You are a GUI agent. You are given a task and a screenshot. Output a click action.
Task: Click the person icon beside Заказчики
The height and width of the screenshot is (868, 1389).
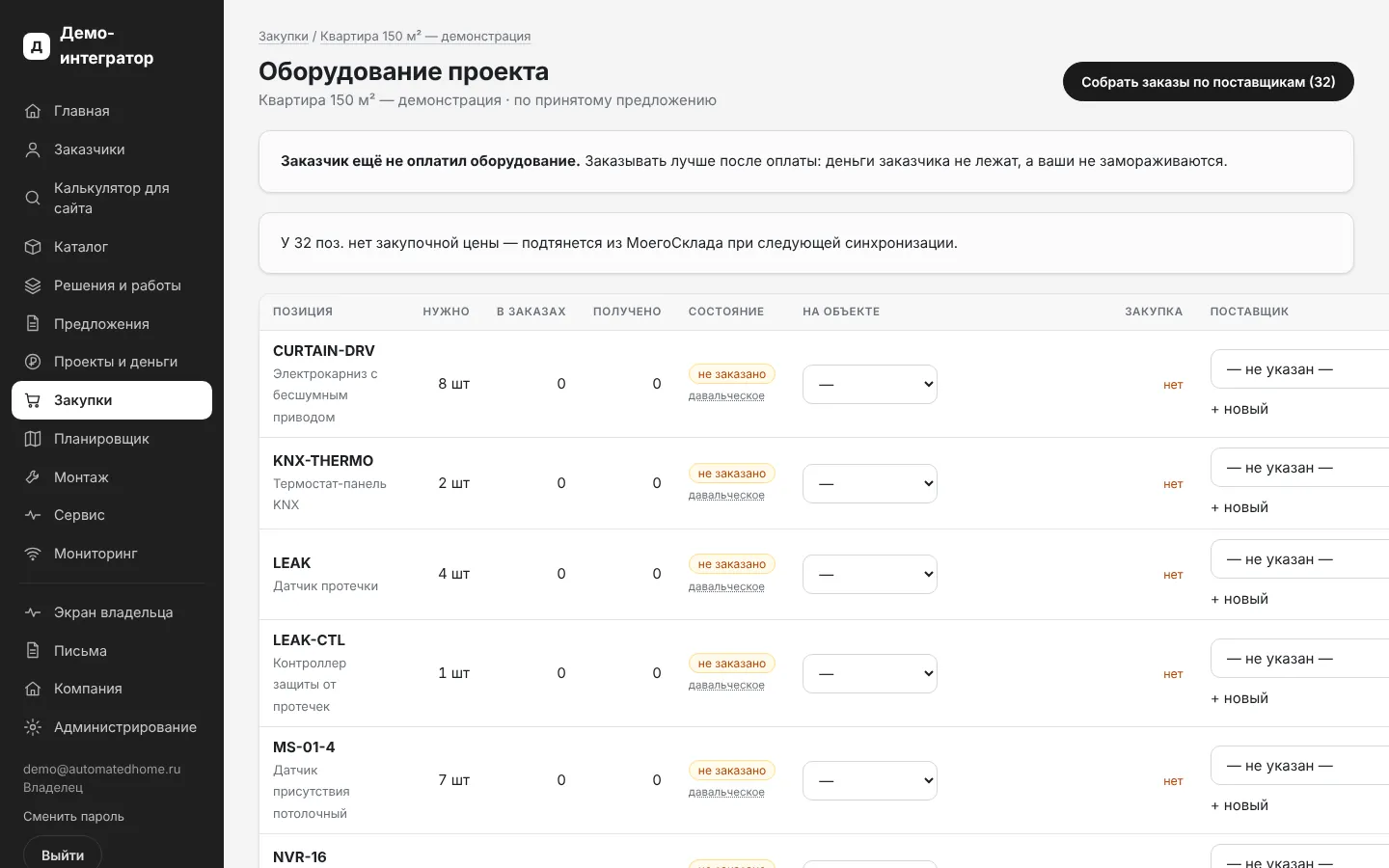pos(33,149)
